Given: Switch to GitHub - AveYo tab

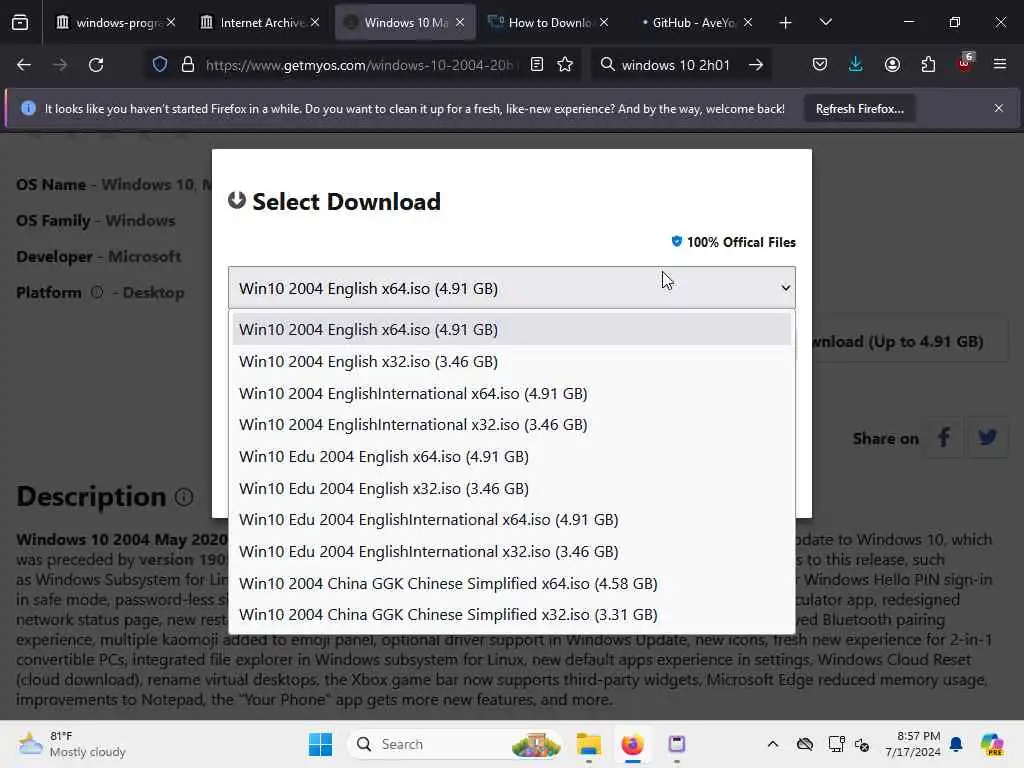Looking at the screenshot, I should point(694,23).
